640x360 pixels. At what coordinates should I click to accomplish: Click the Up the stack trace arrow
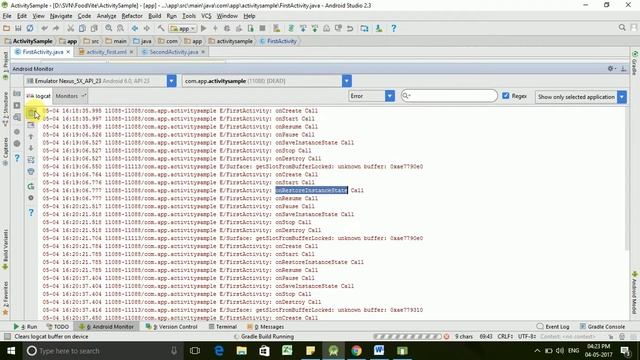point(31,137)
